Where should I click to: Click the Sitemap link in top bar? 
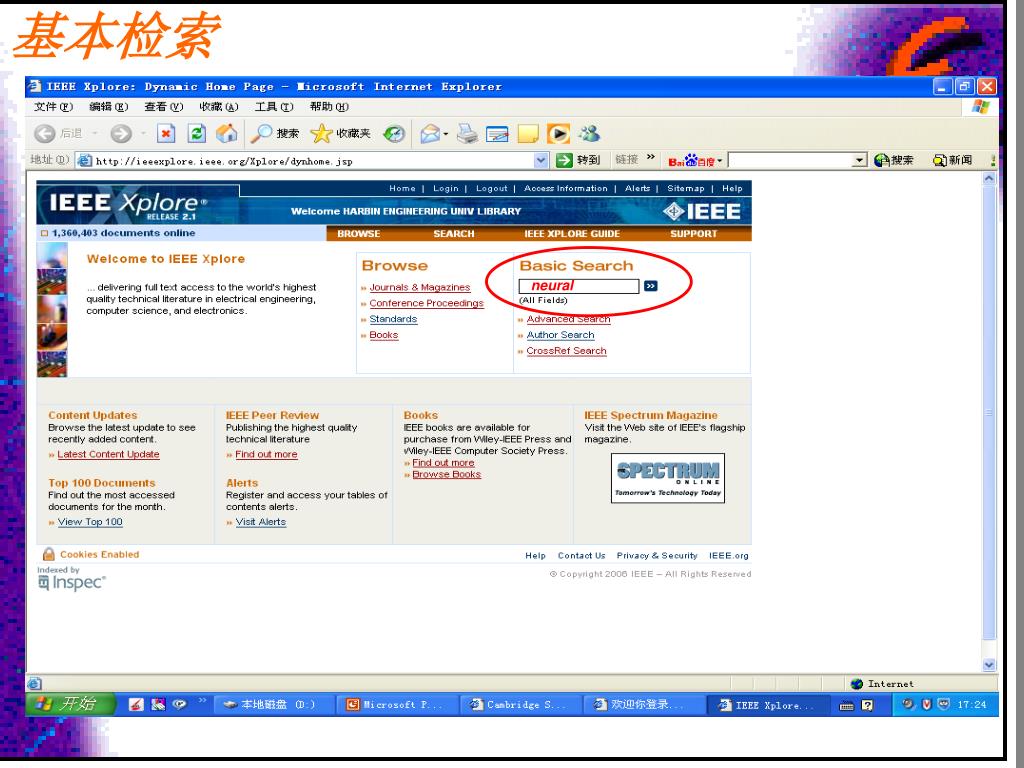coord(686,188)
